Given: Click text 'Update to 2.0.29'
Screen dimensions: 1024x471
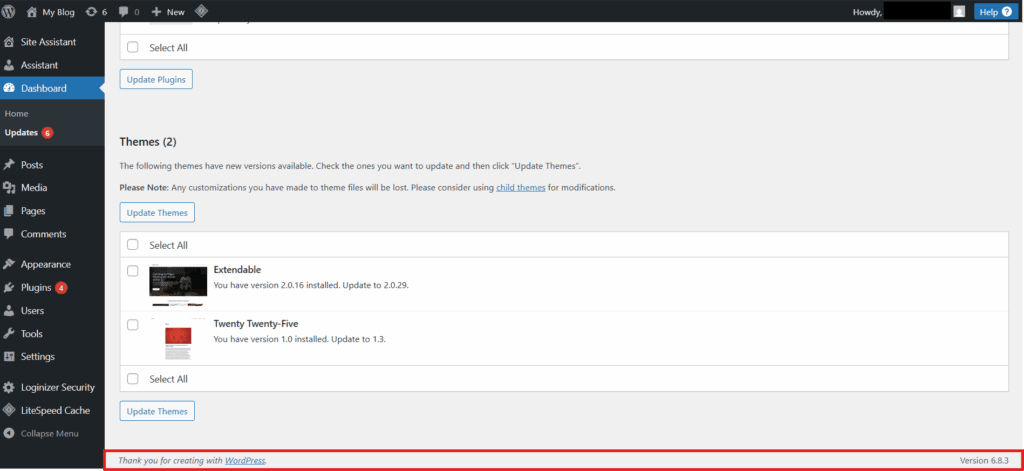Looking at the screenshot, I should click(x=376, y=285).
